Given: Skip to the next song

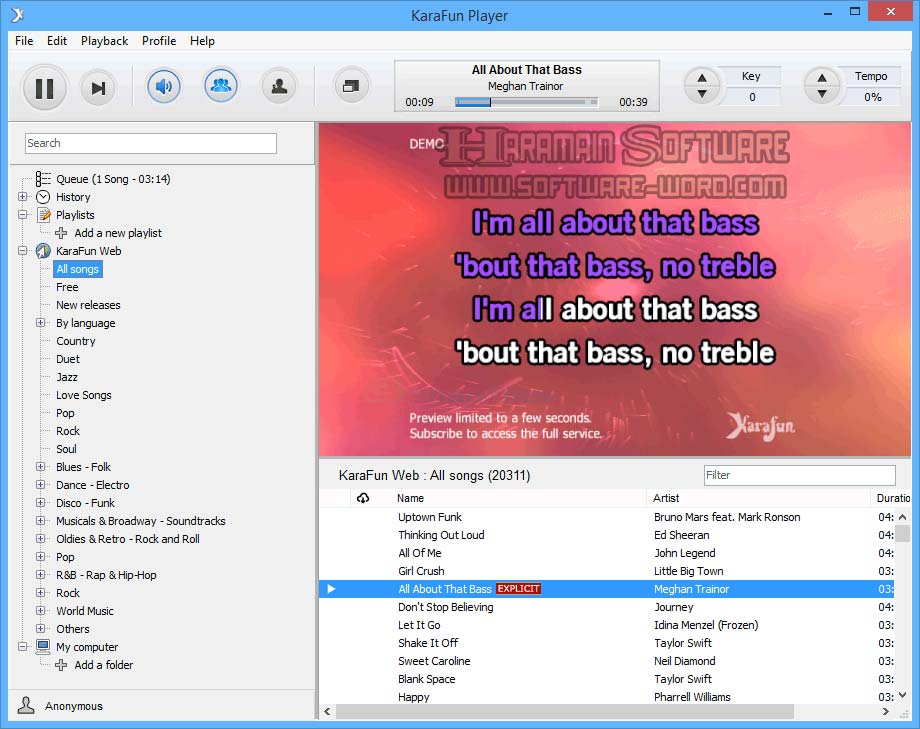Looking at the screenshot, I should tap(98, 88).
